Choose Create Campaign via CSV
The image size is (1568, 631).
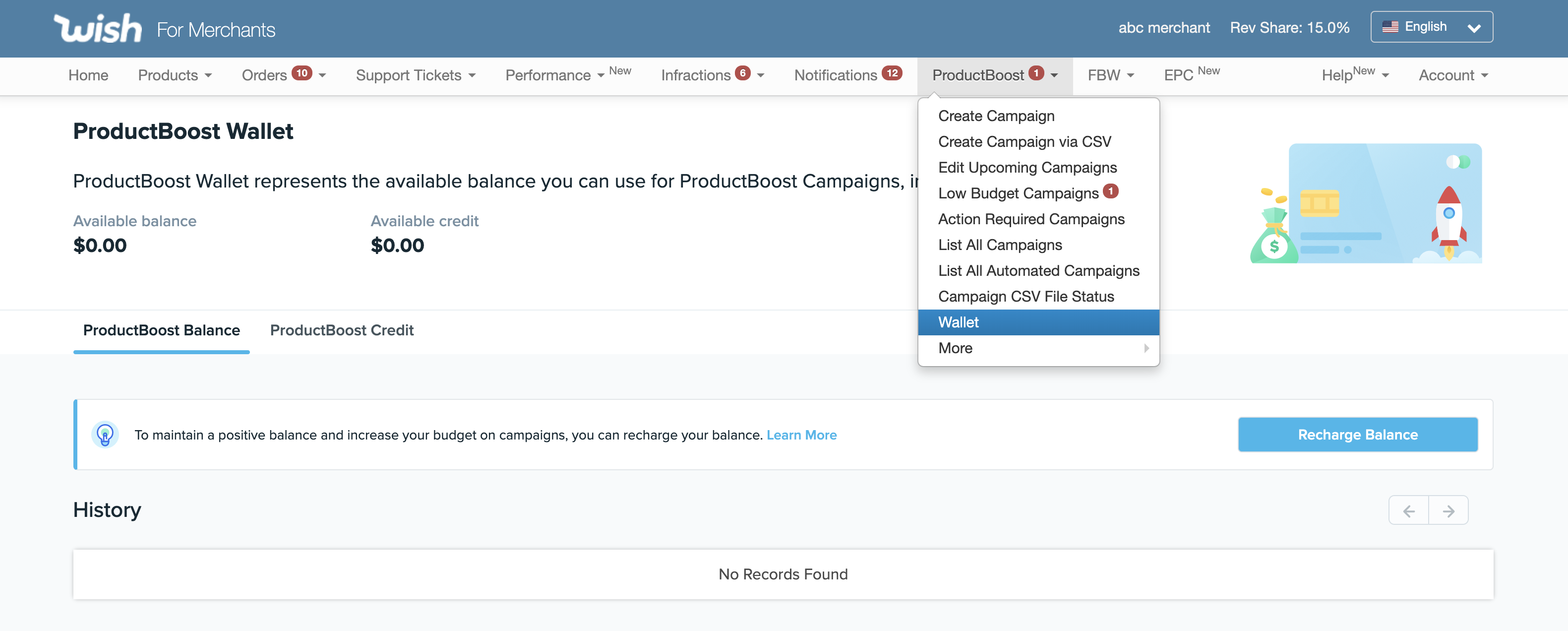pos(1025,142)
